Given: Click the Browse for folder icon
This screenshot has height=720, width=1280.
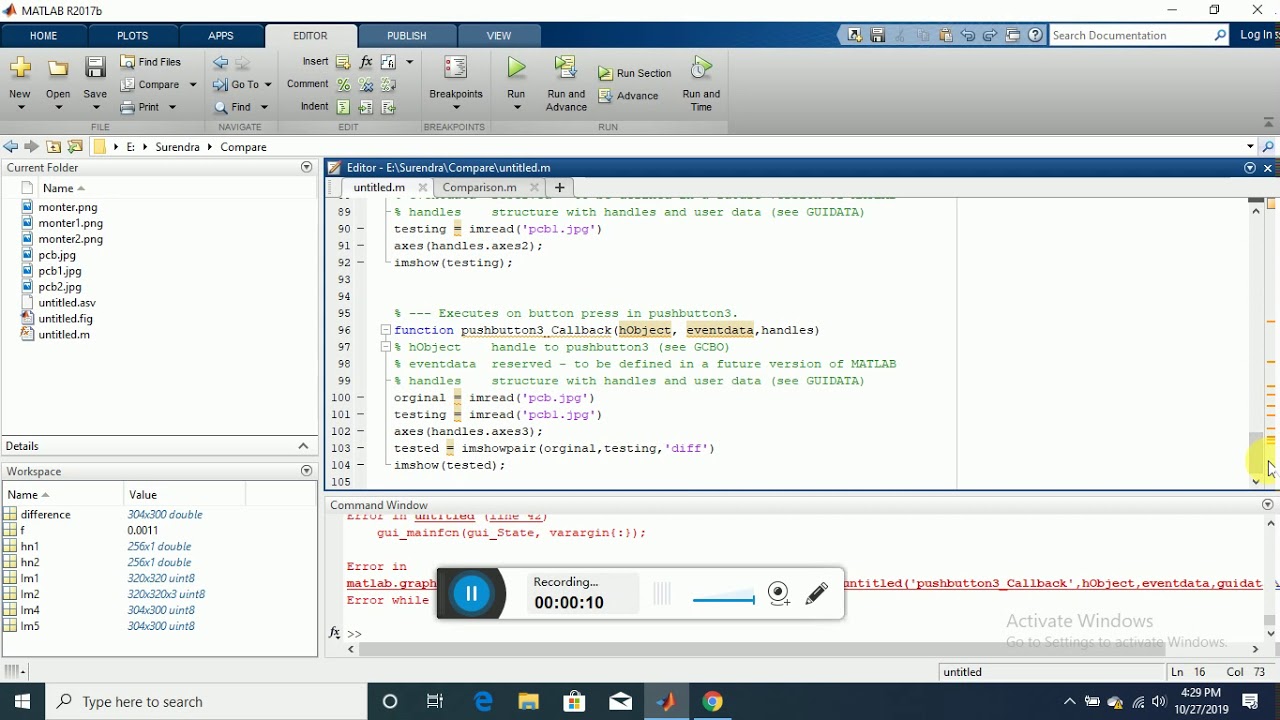Looking at the screenshot, I should coord(75,147).
